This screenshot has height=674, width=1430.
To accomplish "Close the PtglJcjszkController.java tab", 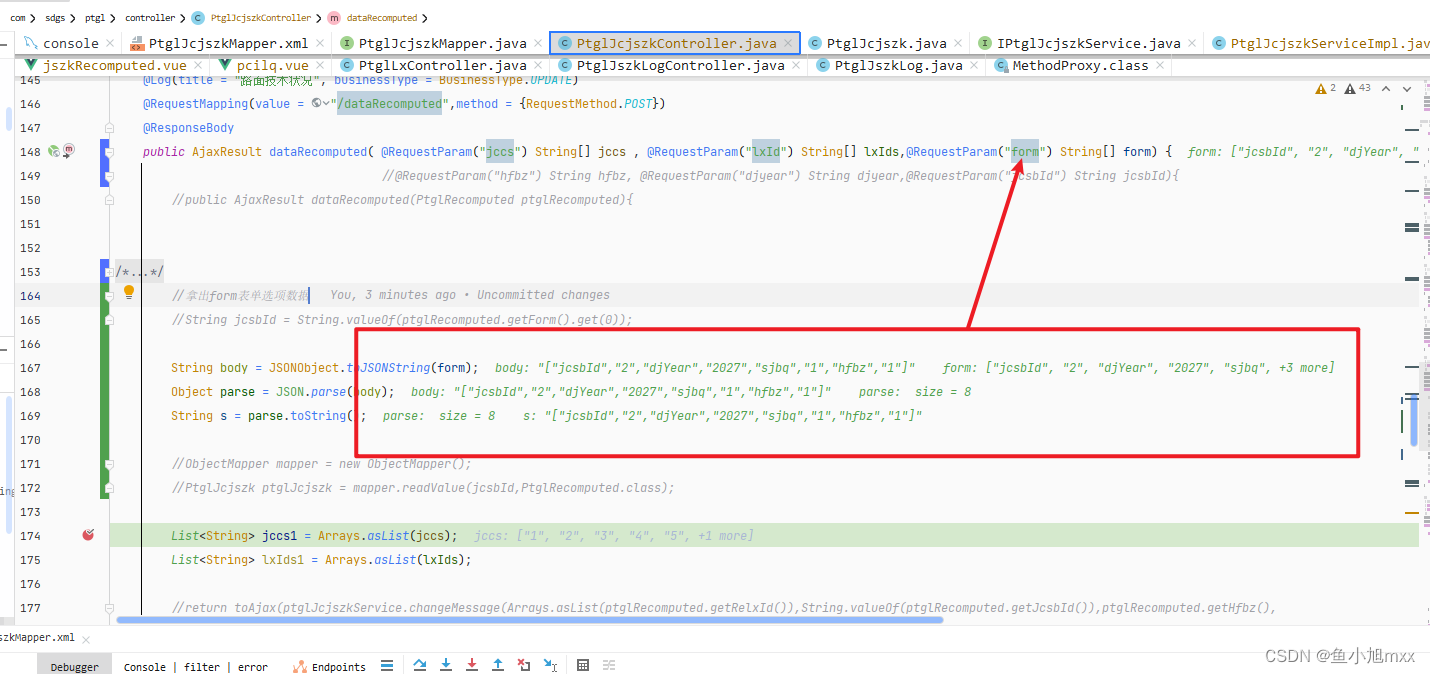I will 788,43.
